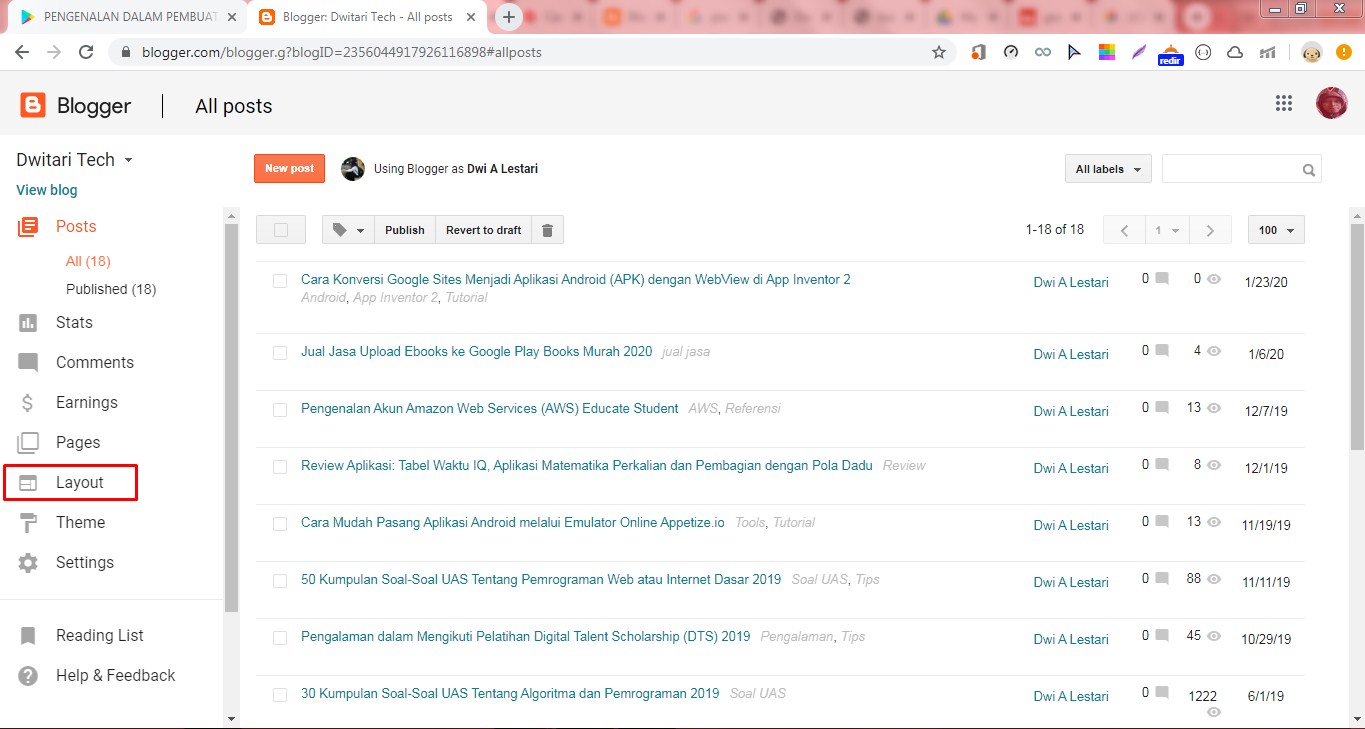Click author Dwi A Lestari on 1/23/20 row
The width and height of the screenshot is (1365, 729).
[1071, 282]
